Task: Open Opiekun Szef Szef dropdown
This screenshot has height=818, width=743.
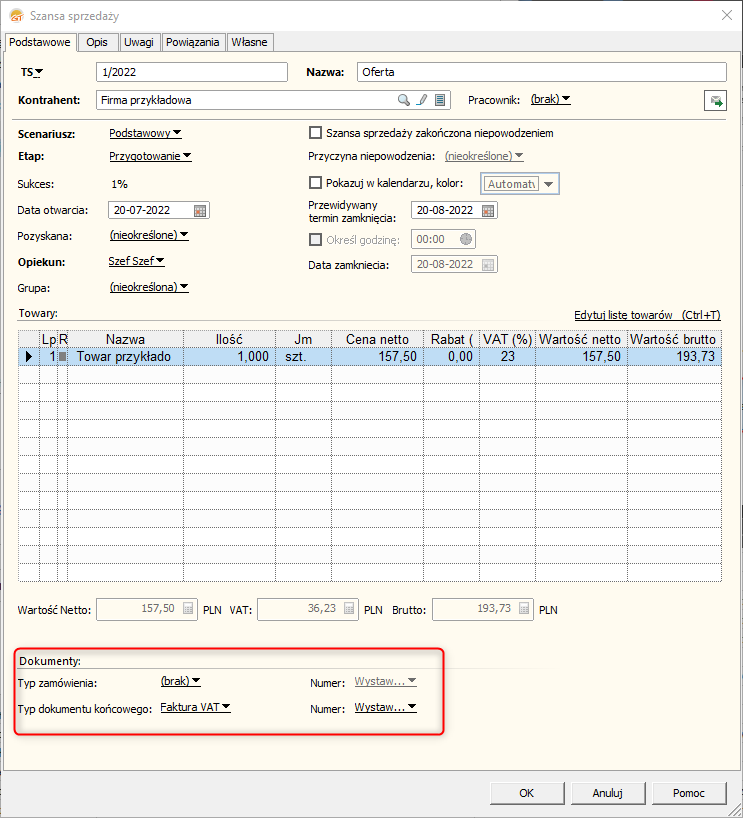Action: click(136, 261)
